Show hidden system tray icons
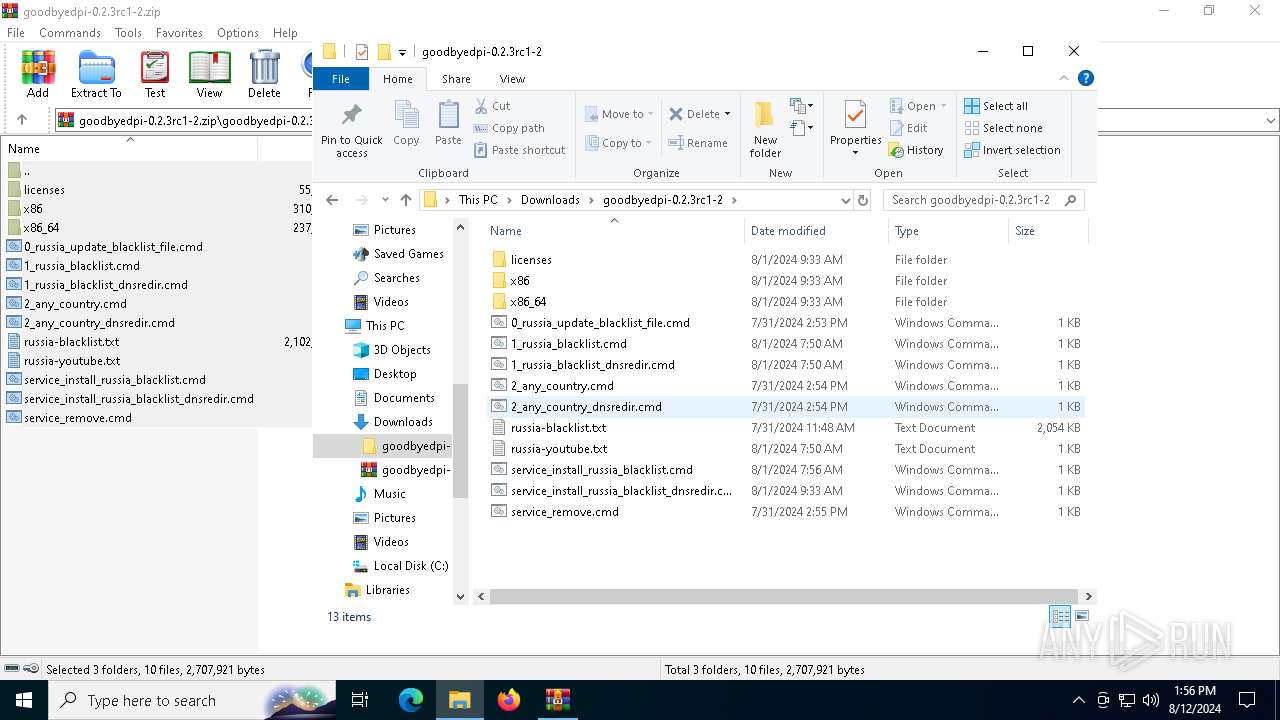The height and width of the screenshot is (720, 1280). click(1078, 700)
